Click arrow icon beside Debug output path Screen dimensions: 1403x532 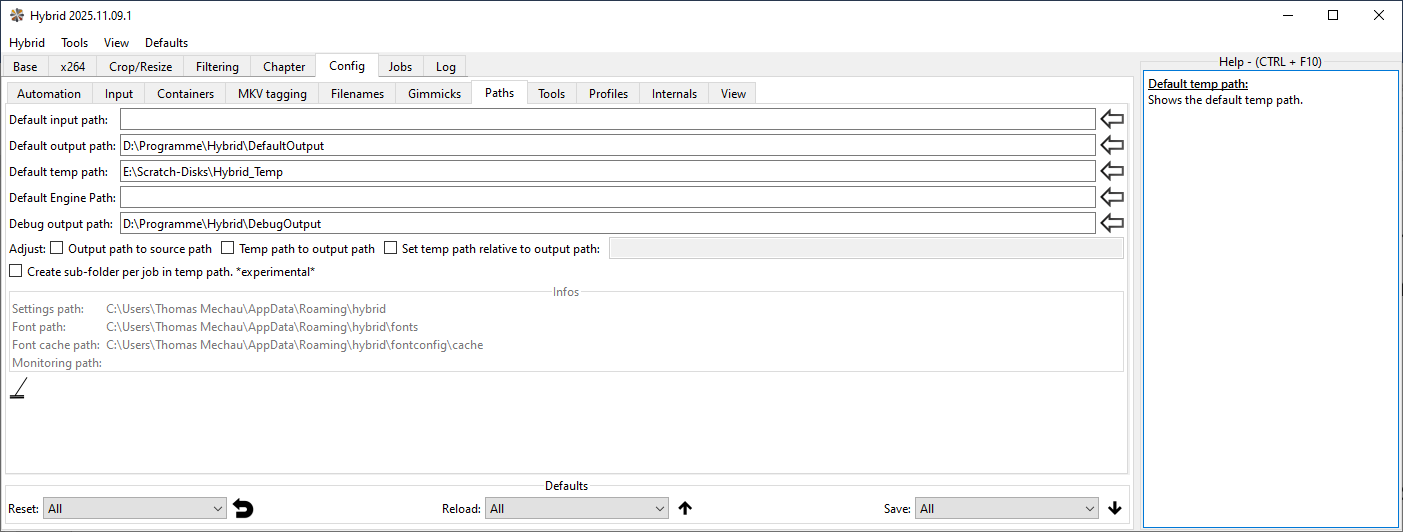point(1112,223)
